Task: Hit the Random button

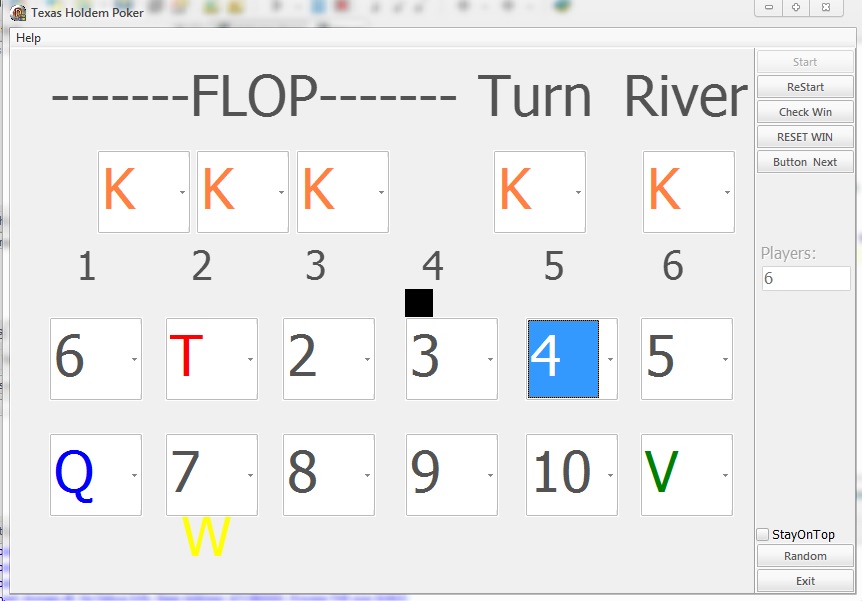Action: pos(805,556)
